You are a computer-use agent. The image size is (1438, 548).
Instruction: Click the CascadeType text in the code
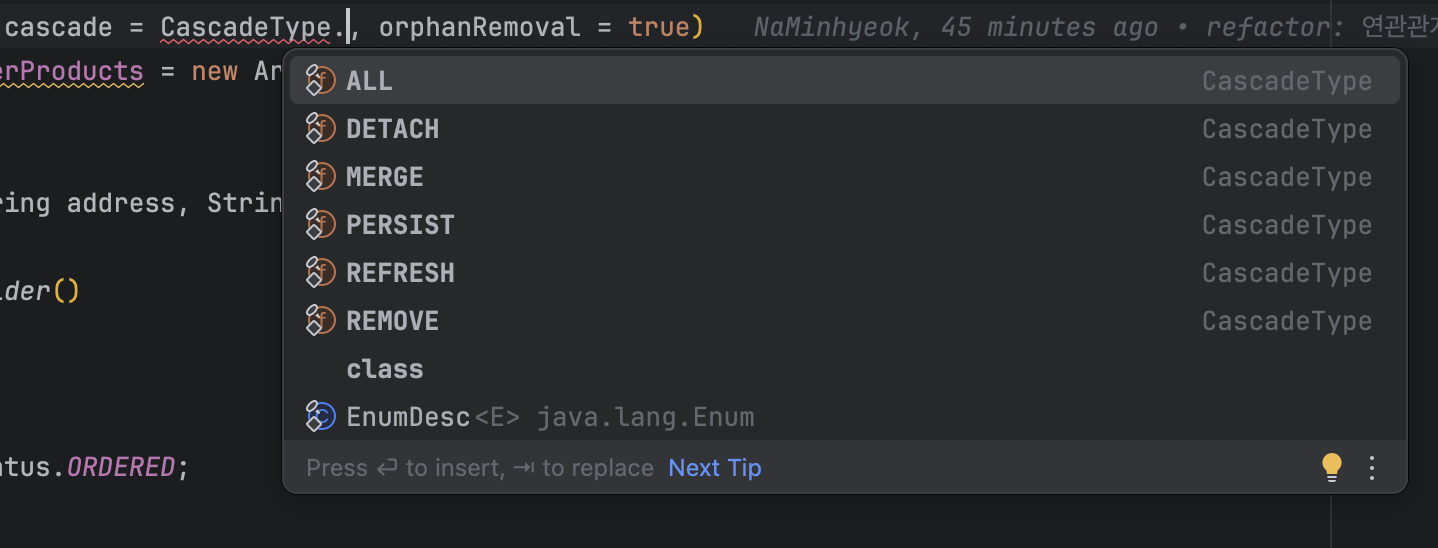(x=245, y=27)
